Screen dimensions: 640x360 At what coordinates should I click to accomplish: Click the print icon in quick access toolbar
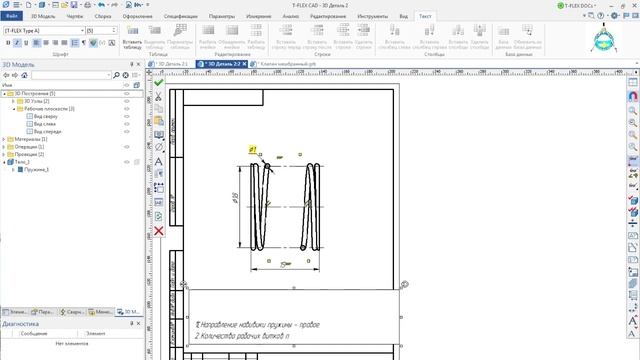[87, 5]
